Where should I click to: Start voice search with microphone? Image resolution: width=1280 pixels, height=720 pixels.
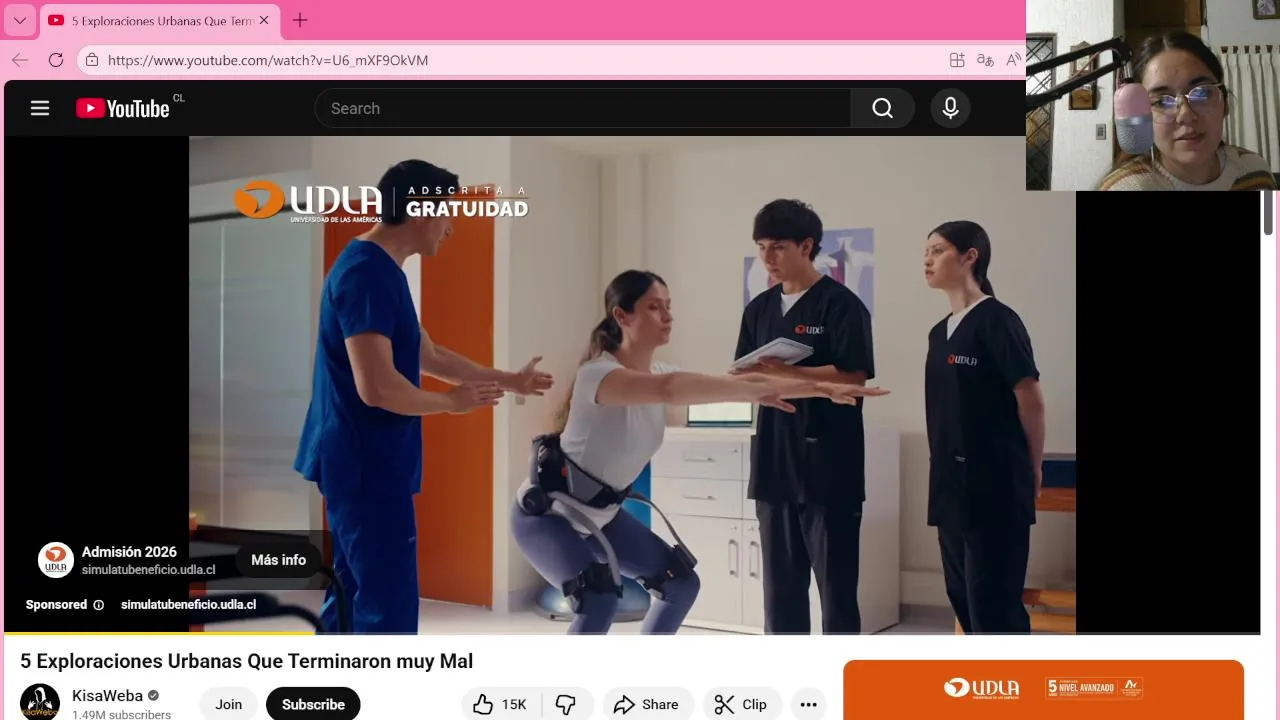click(950, 108)
